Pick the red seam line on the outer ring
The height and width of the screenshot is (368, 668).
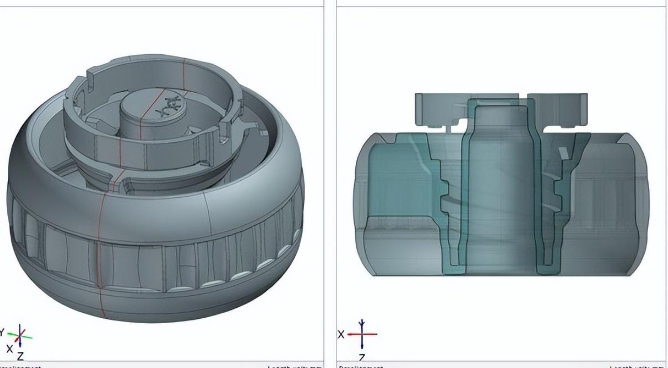pos(101,256)
